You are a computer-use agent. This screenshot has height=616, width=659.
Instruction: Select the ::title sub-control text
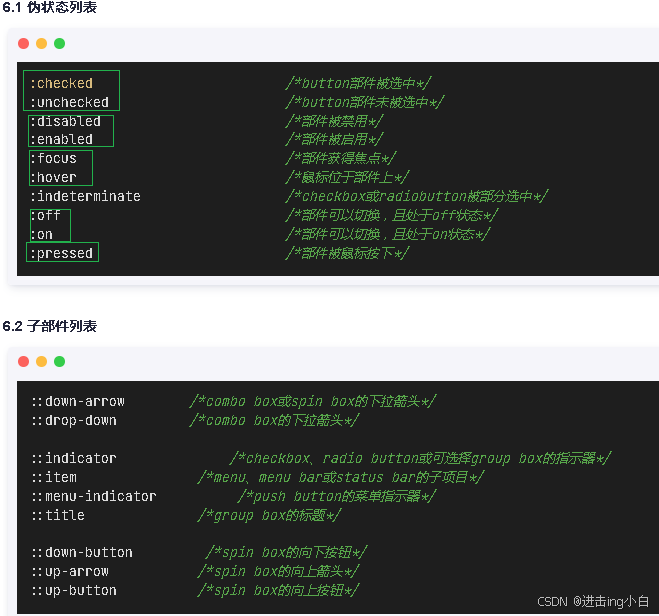[58, 515]
